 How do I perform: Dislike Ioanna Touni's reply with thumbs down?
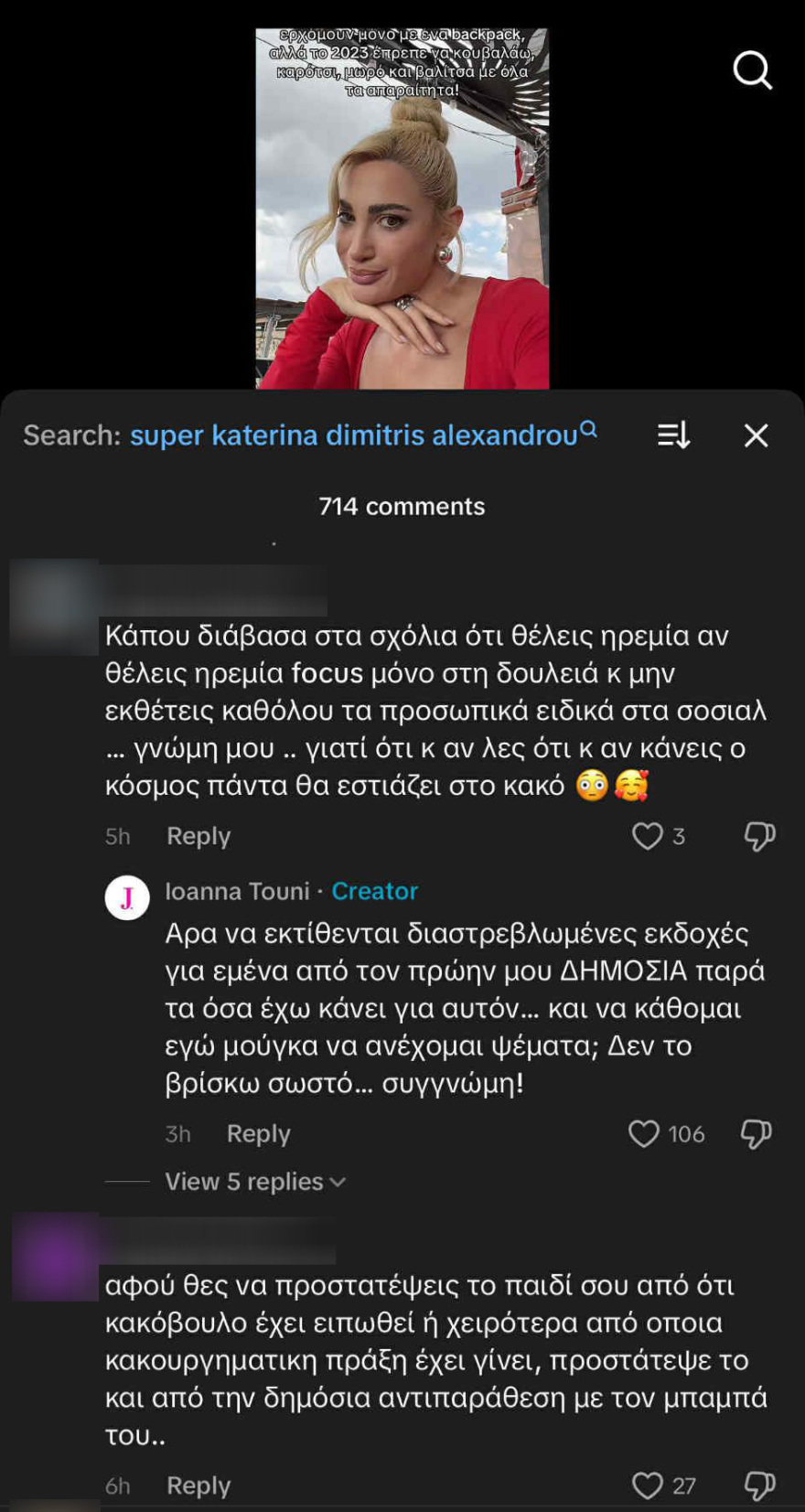click(x=756, y=1134)
